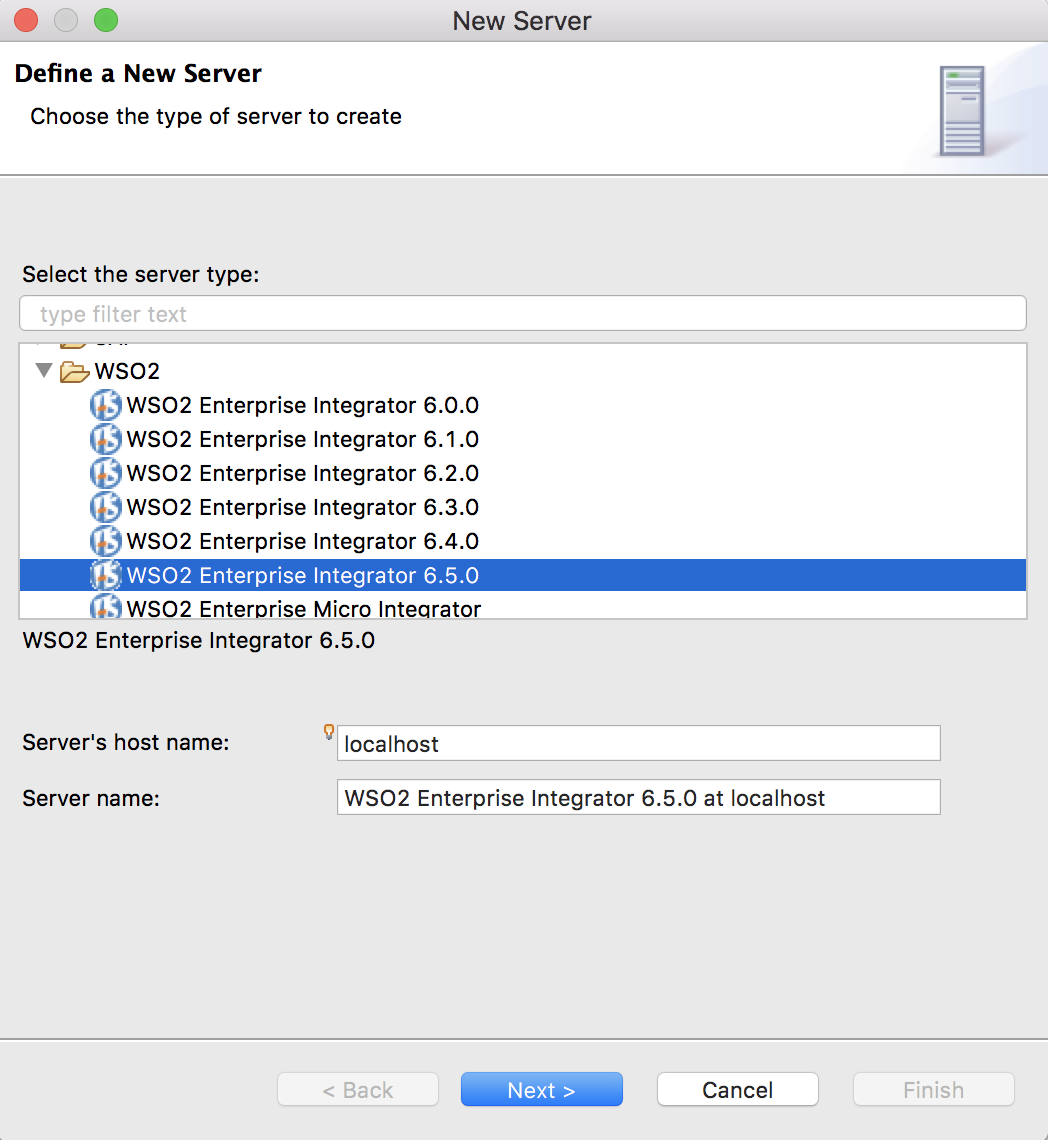Click the WSO2 Enterprise Micro Integrator icon
Viewport: 1048px width, 1140px height.
point(105,606)
